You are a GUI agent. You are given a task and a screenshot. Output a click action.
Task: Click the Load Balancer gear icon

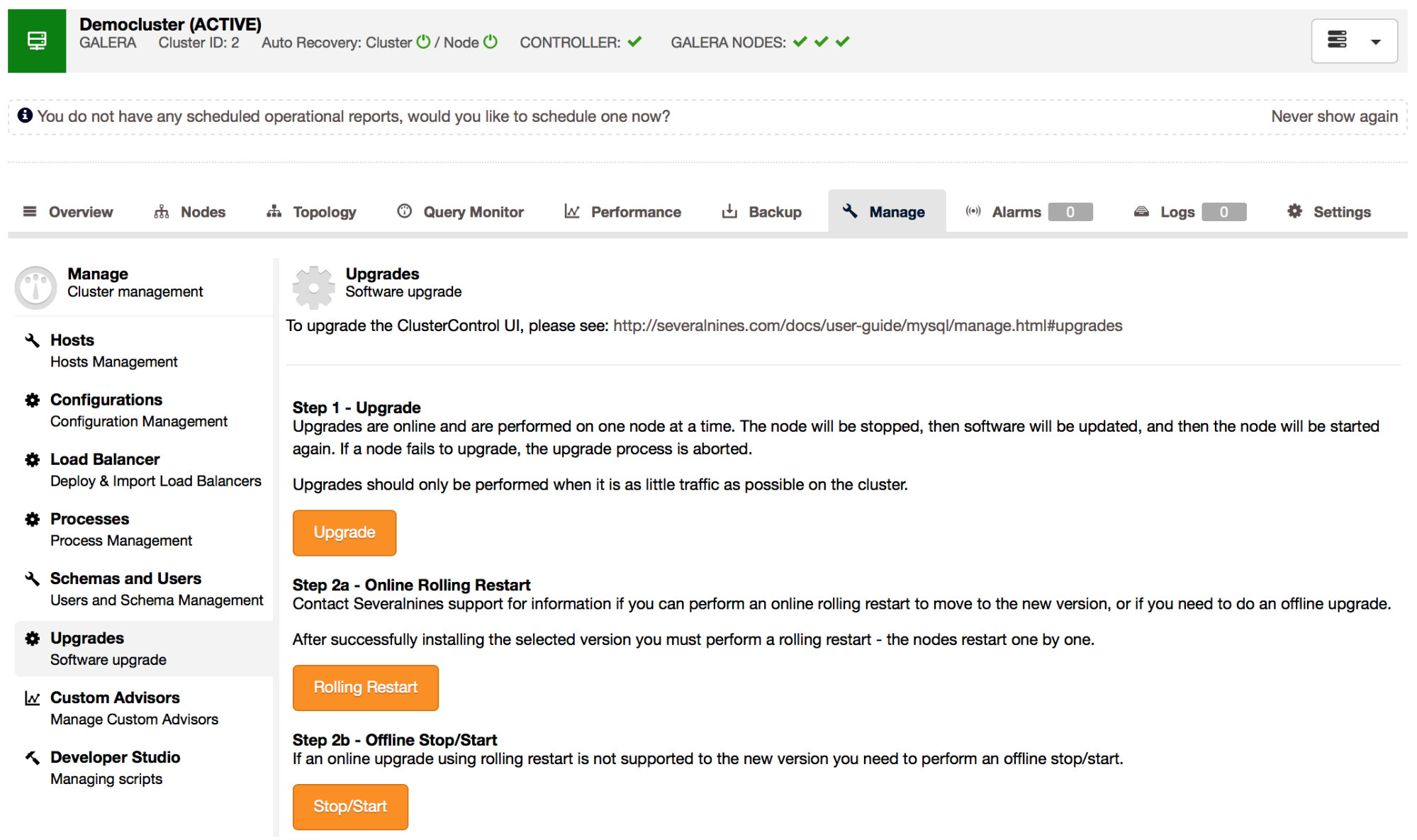coord(32,459)
